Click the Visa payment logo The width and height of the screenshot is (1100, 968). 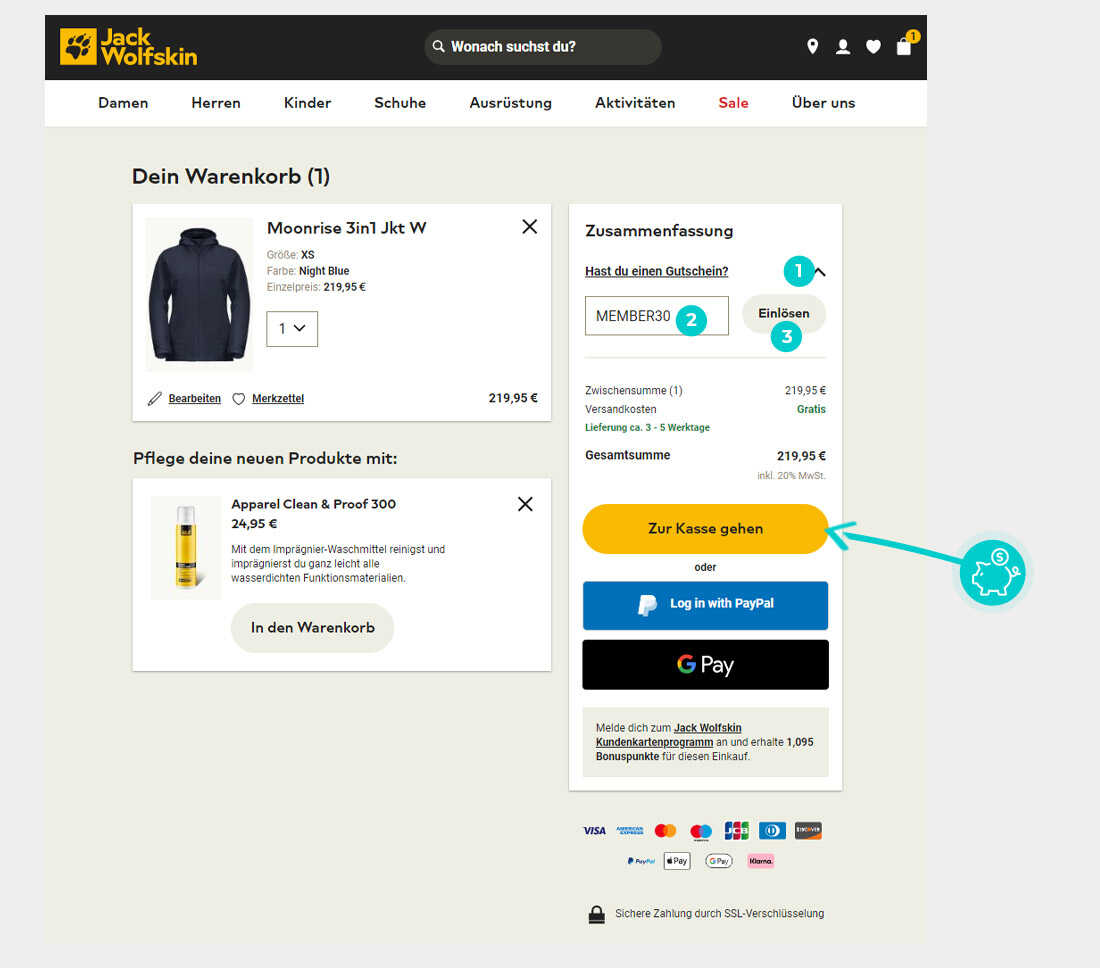(x=594, y=831)
